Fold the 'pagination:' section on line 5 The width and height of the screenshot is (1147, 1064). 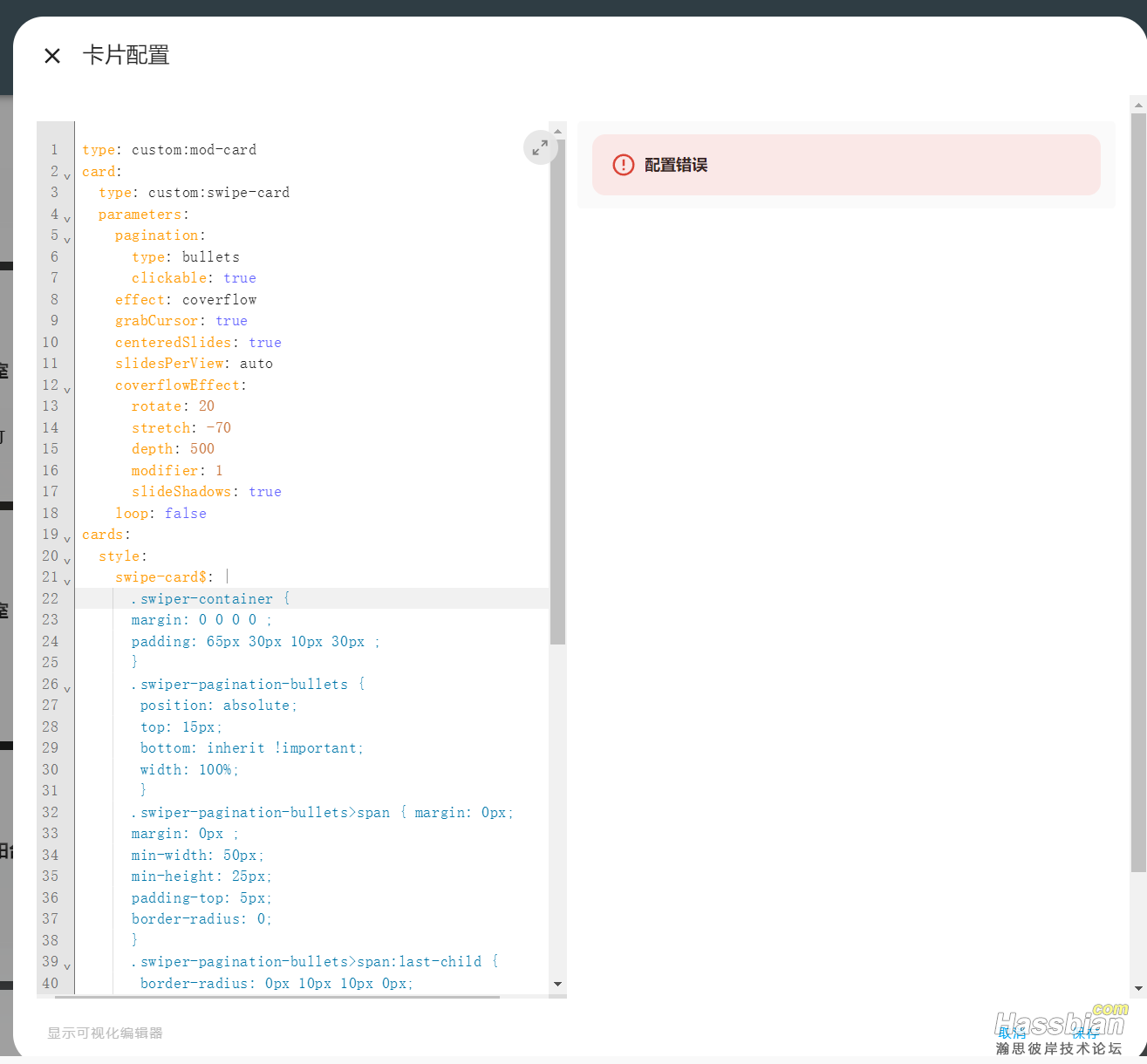(67, 241)
